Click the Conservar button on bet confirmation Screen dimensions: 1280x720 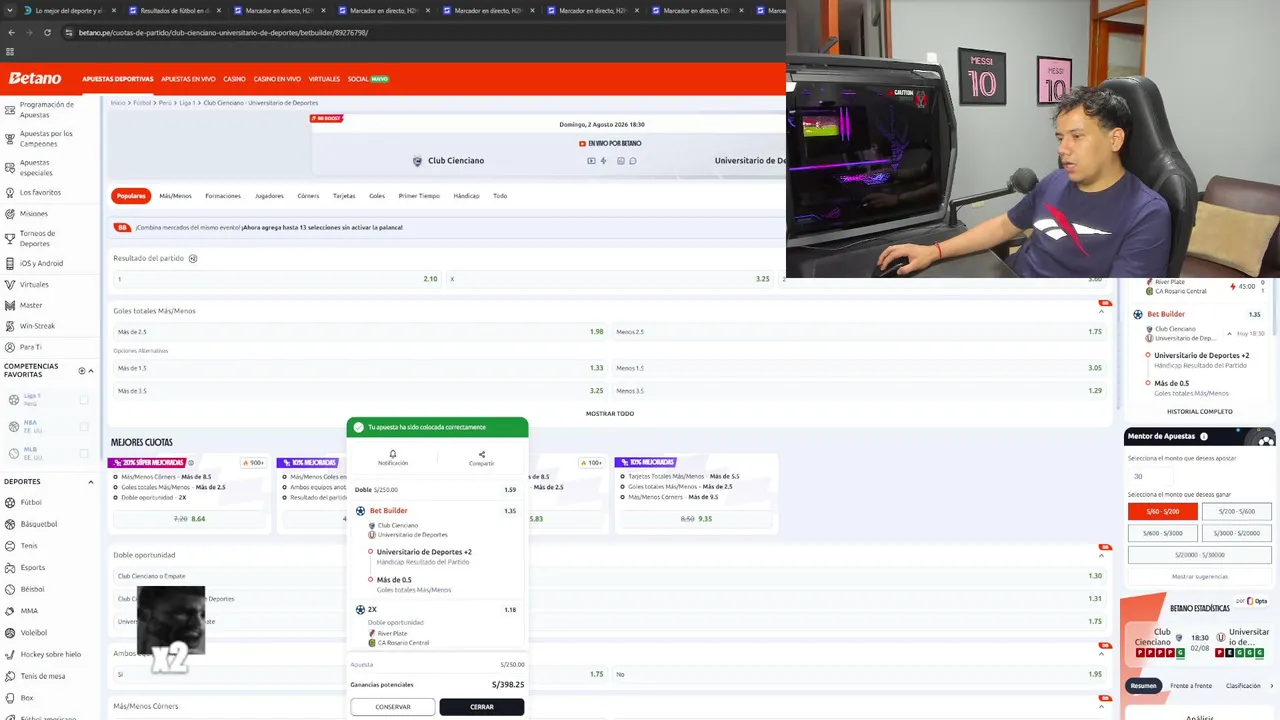click(x=393, y=707)
